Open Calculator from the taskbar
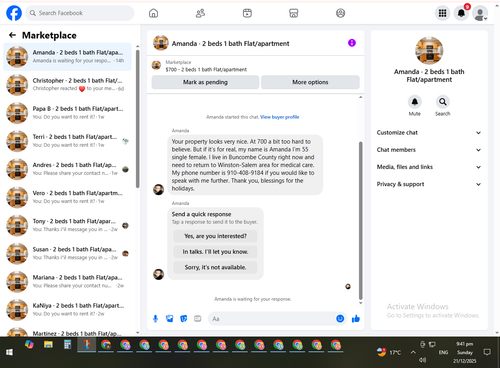Screen dimensions: 500x368 [67, 345]
